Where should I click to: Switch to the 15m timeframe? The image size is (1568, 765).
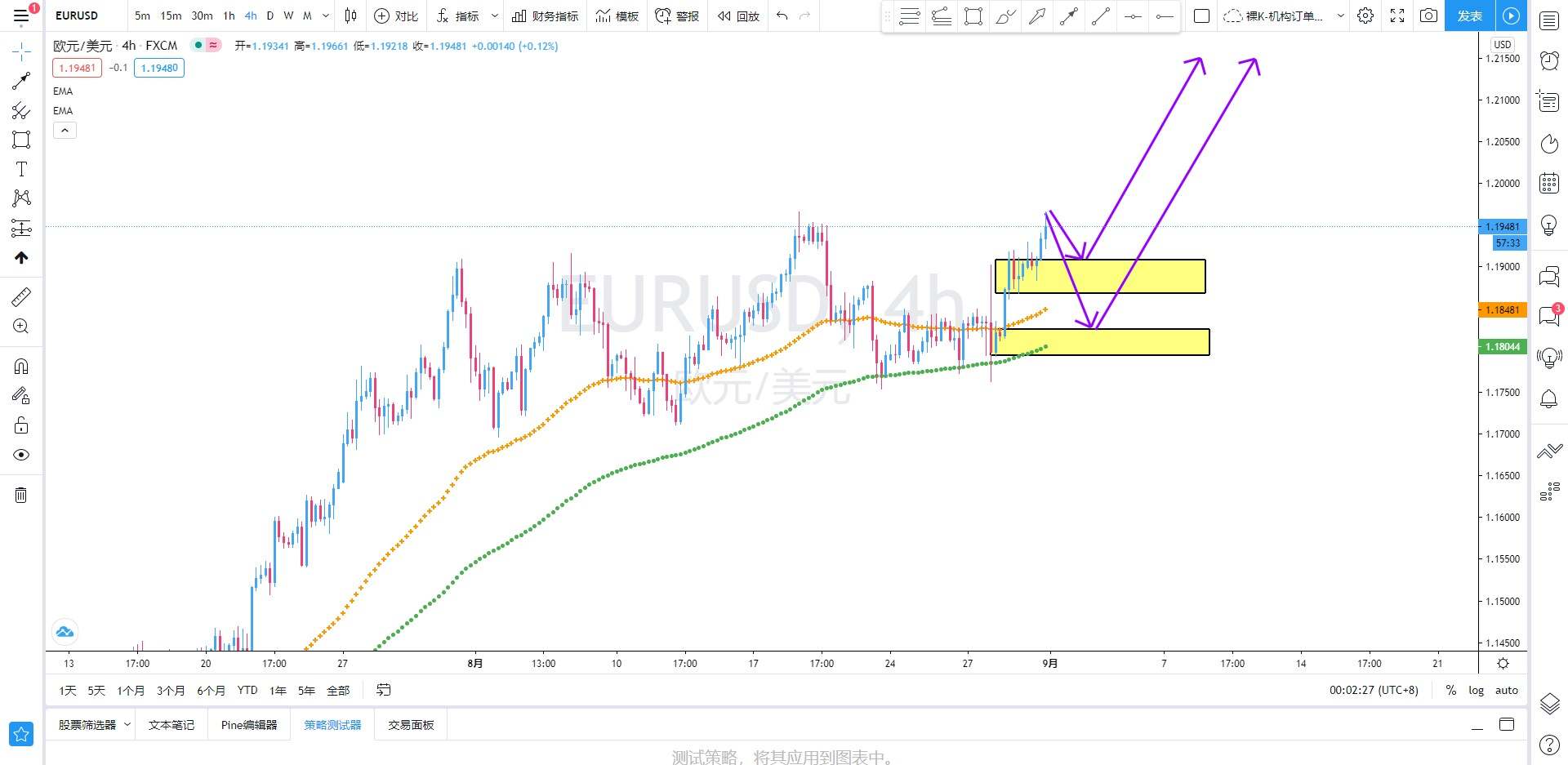171,16
